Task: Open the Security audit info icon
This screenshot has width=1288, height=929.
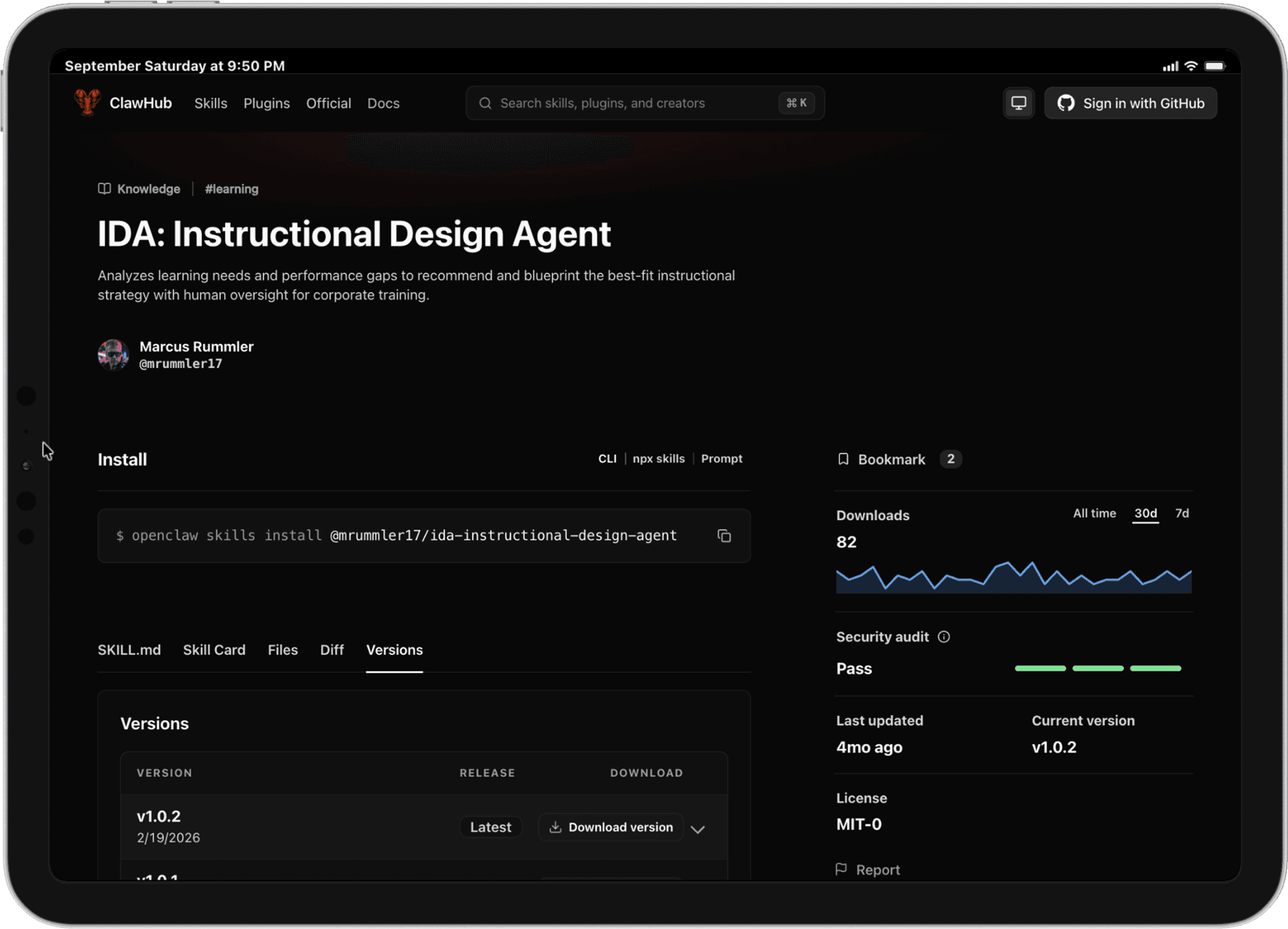Action: click(943, 637)
